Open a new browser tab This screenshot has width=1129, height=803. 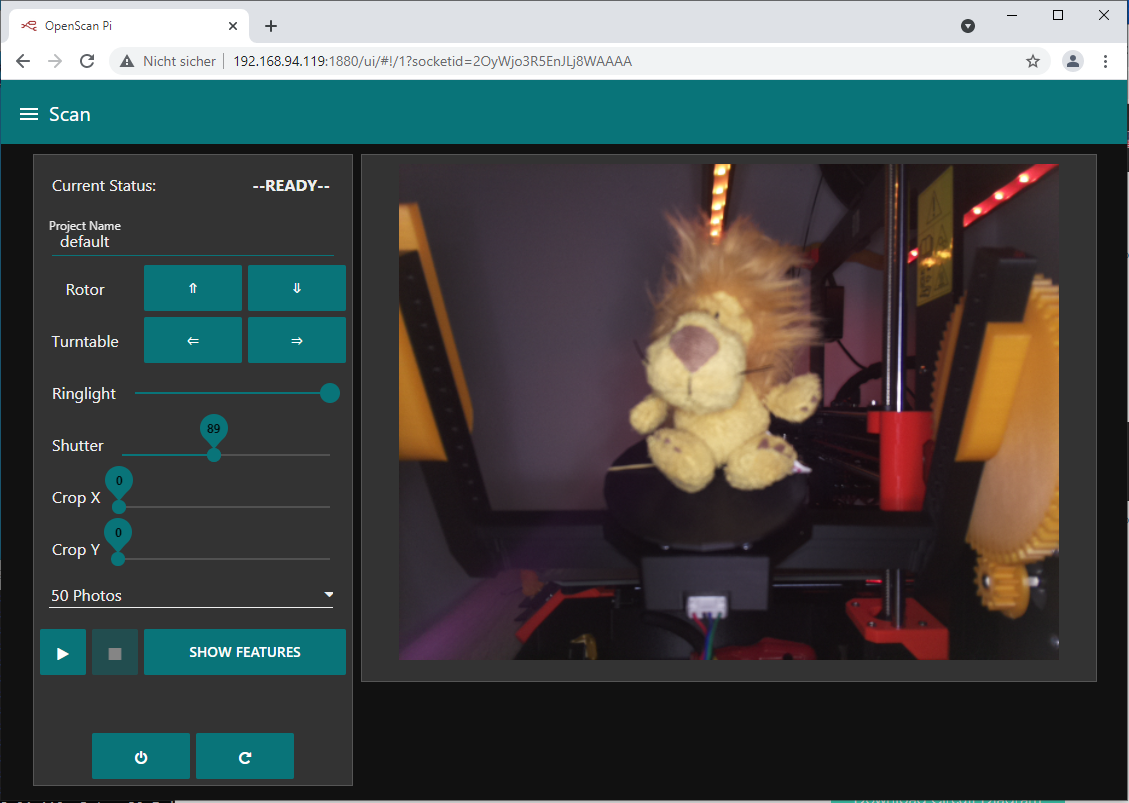[271, 26]
